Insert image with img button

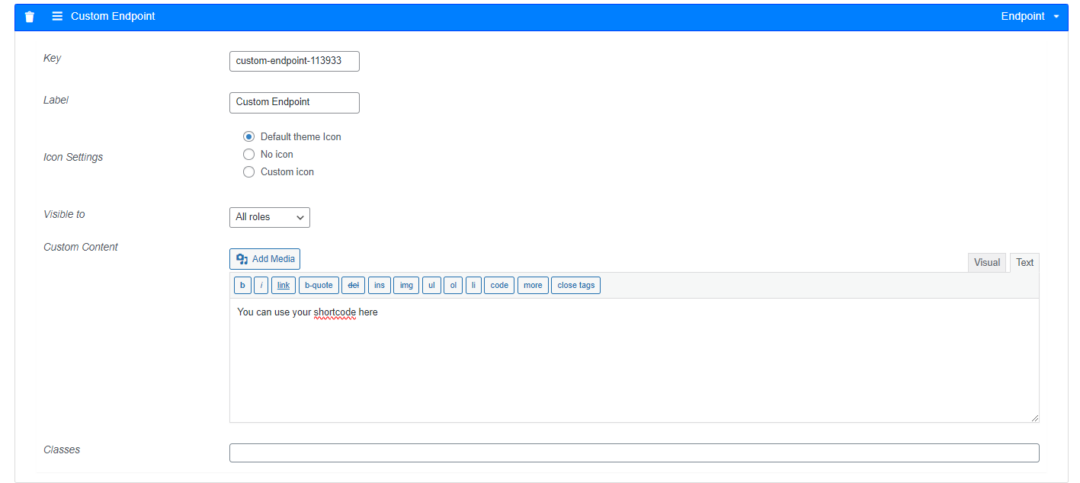click(406, 285)
